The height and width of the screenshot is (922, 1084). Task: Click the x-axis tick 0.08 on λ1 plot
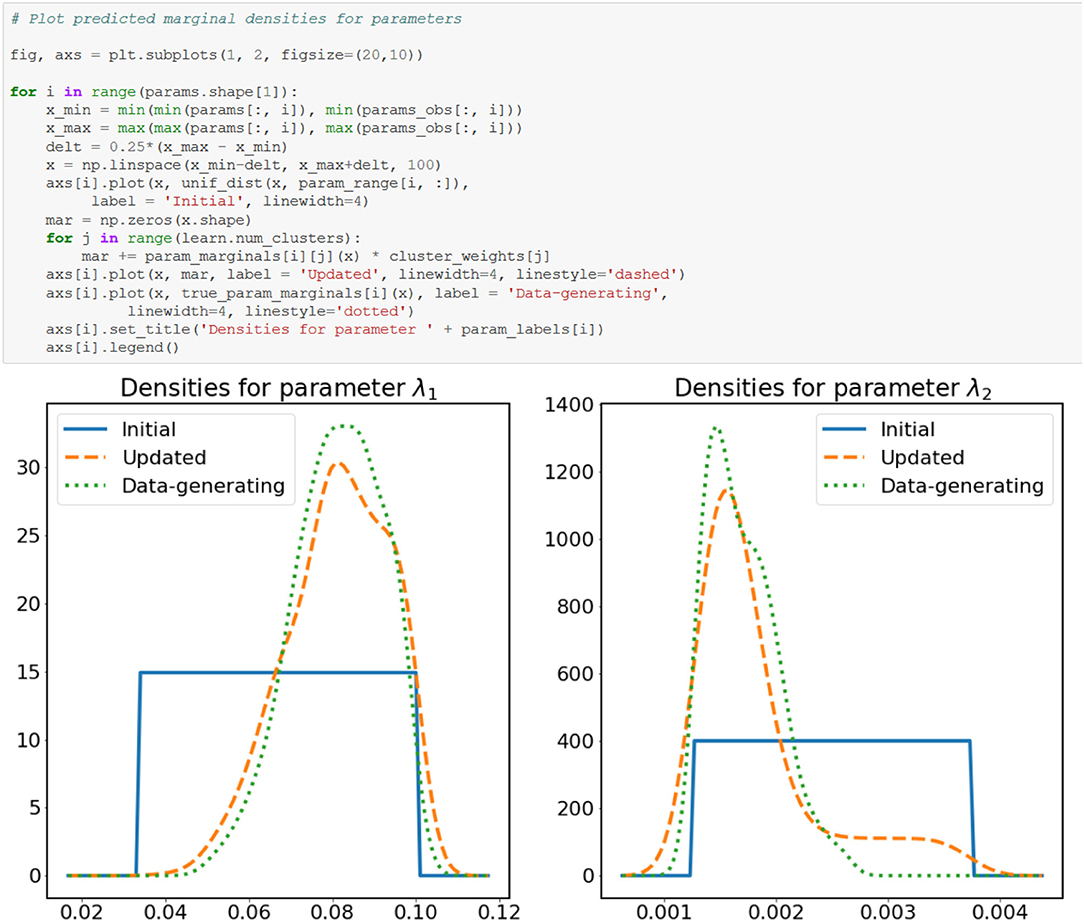click(x=333, y=912)
